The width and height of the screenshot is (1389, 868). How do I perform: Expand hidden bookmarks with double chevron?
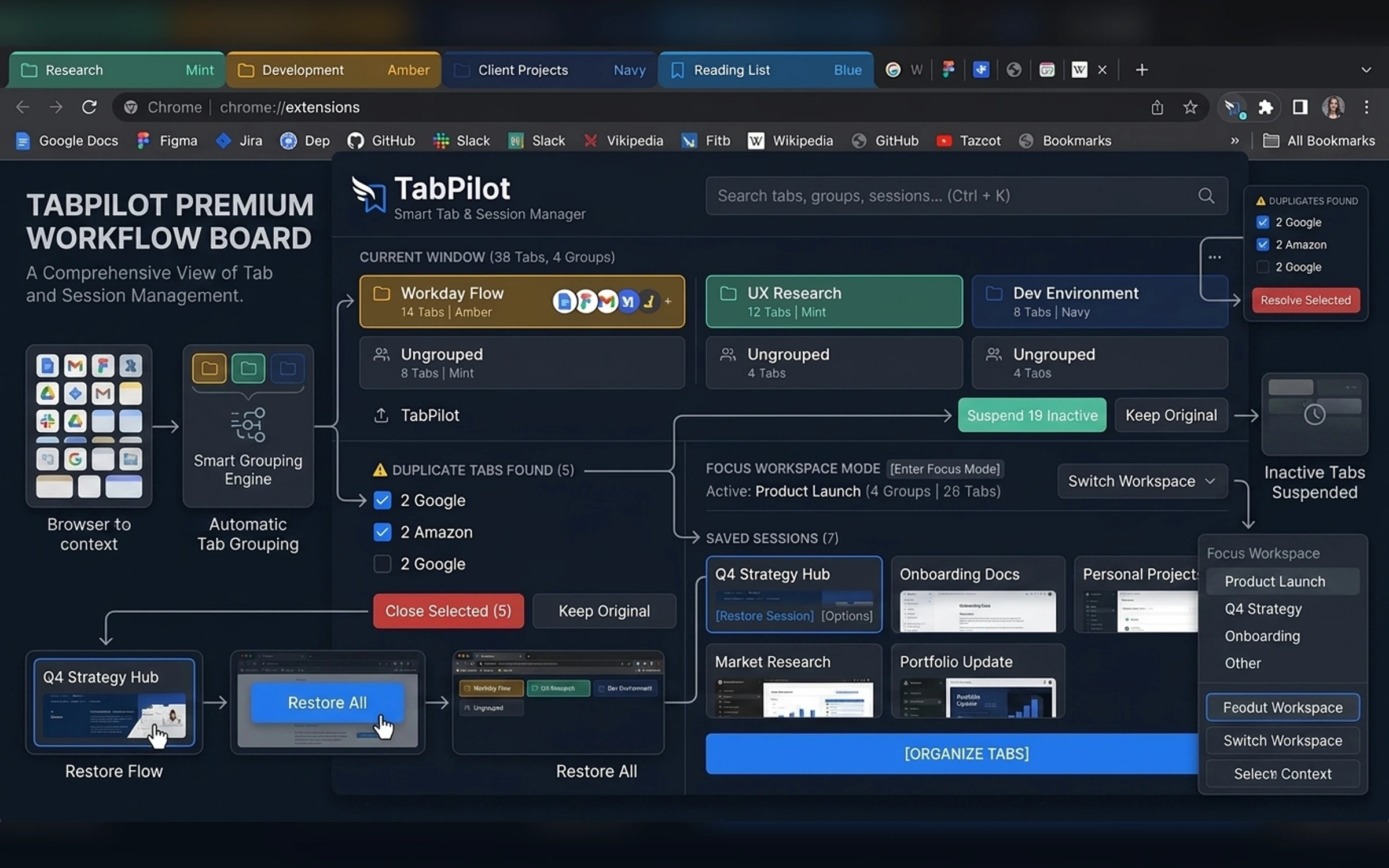click(x=1234, y=141)
